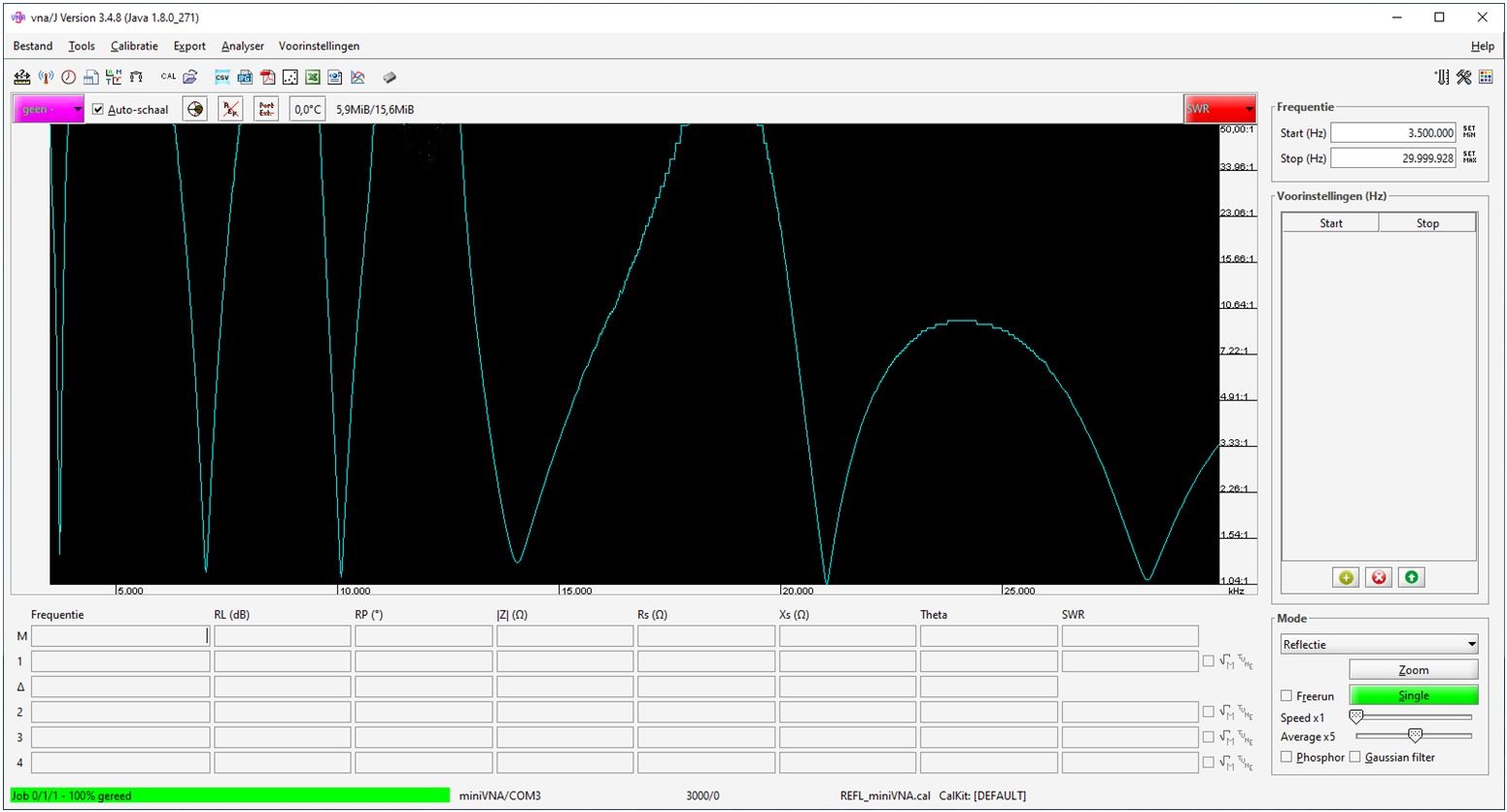1507x812 pixels.
Task: Open the CAL calibration toolbar icon
Action: click(168, 78)
